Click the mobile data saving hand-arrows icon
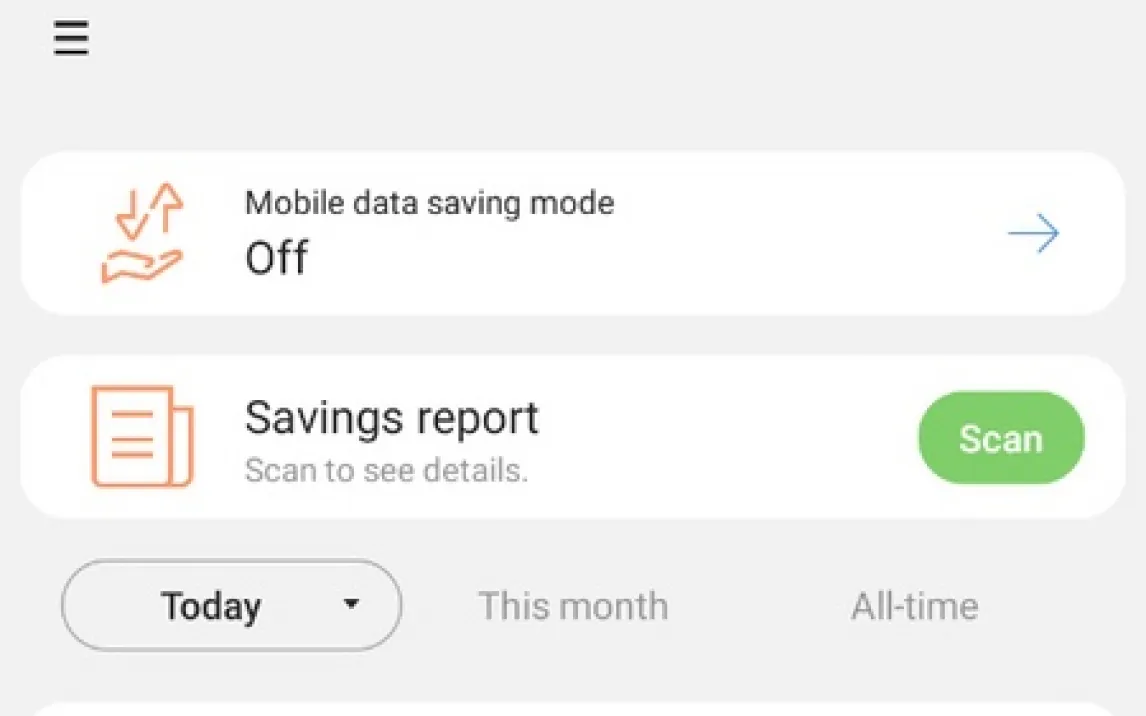1146x716 pixels. click(141, 233)
